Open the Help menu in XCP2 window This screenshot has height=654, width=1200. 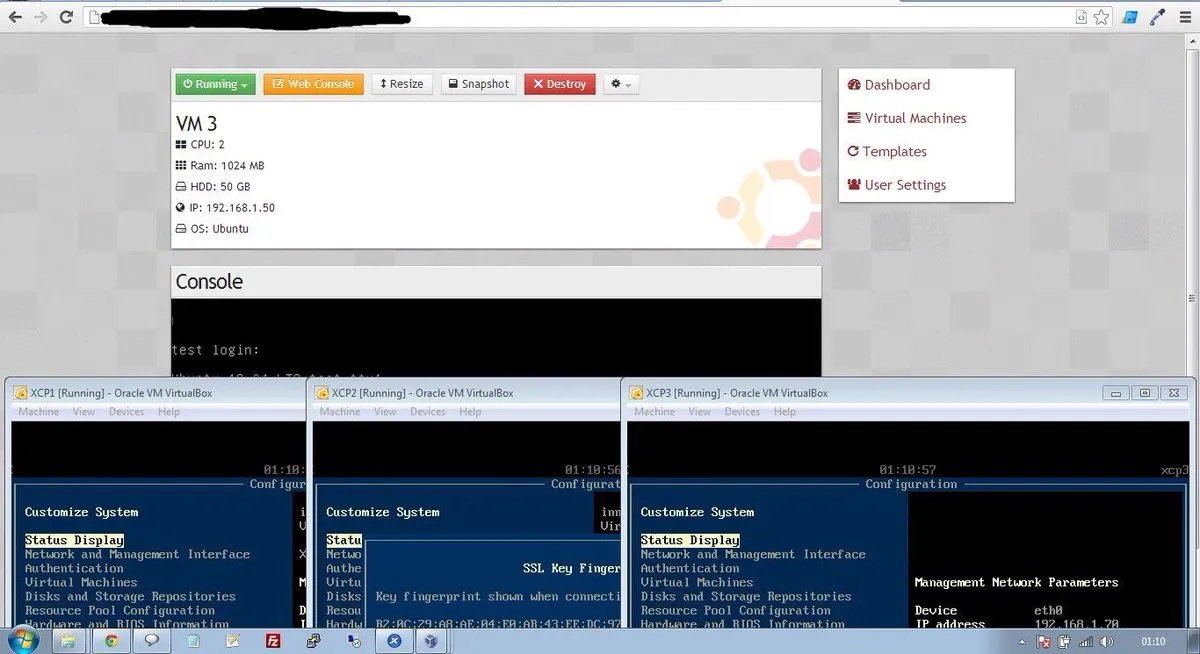(x=470, y=412)
